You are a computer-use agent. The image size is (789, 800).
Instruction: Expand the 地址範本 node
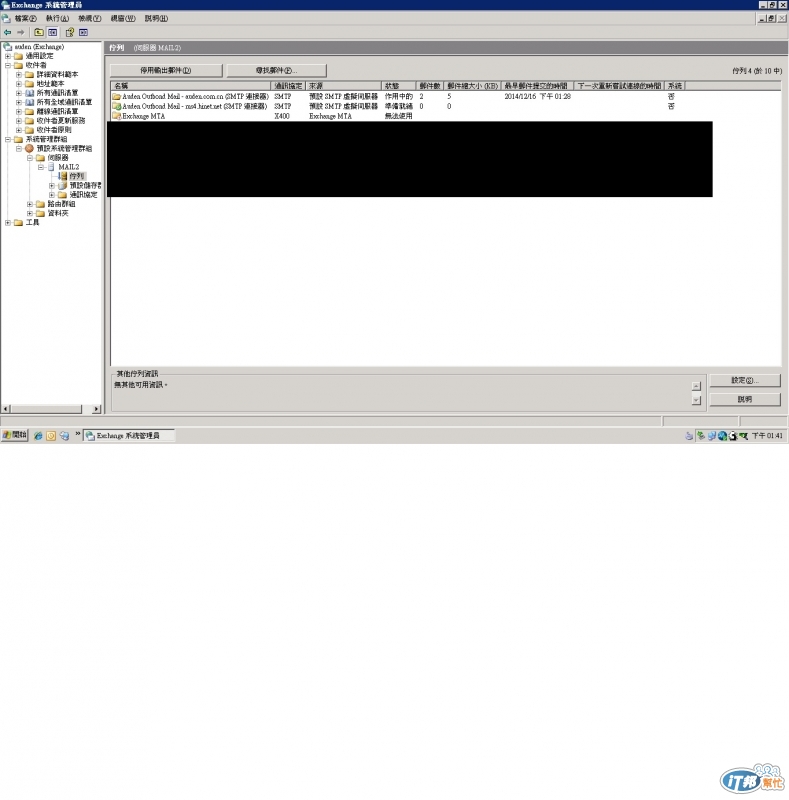click(19, 84)
